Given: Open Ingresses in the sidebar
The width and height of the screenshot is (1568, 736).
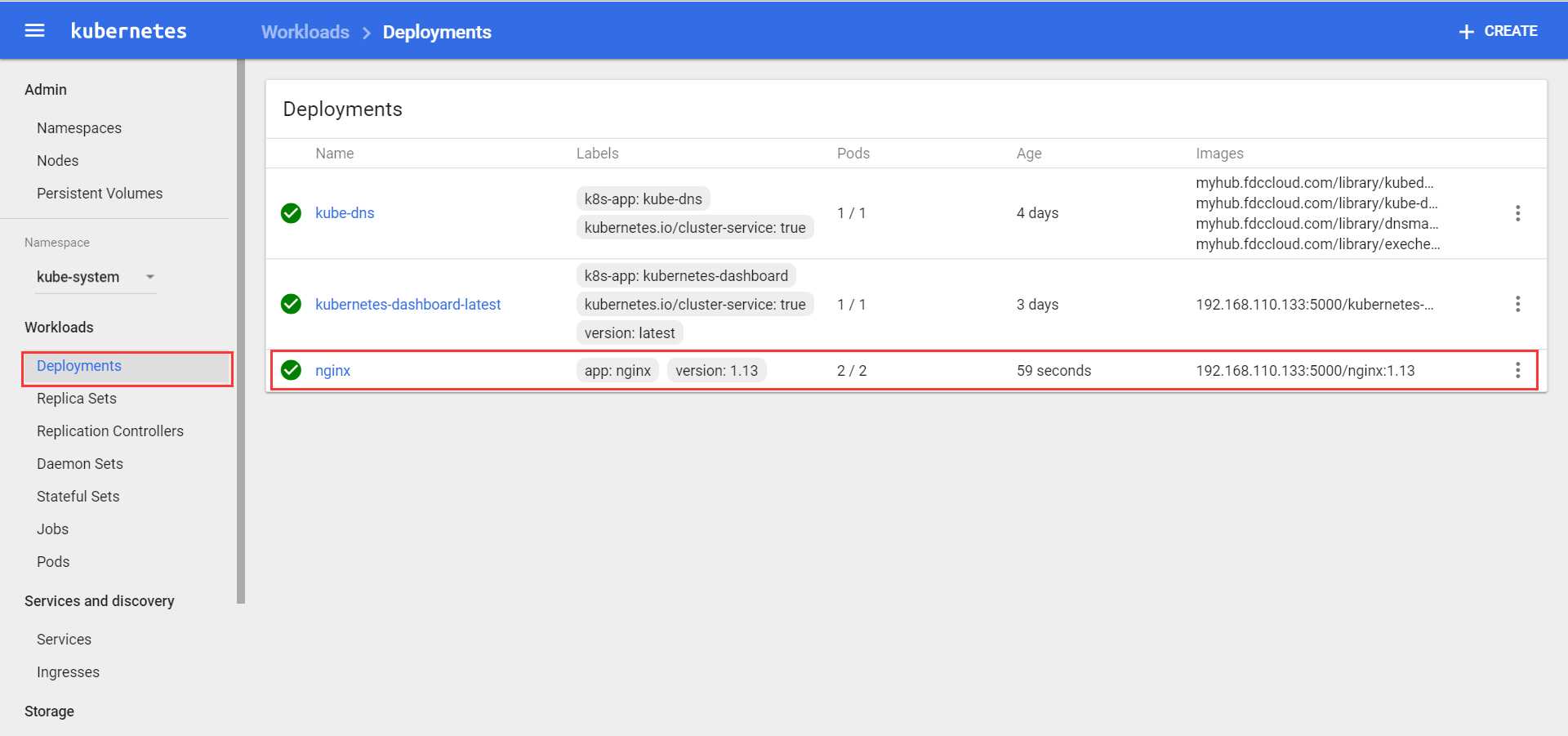Looking at the screenshot, I should [x=69, y=672].
